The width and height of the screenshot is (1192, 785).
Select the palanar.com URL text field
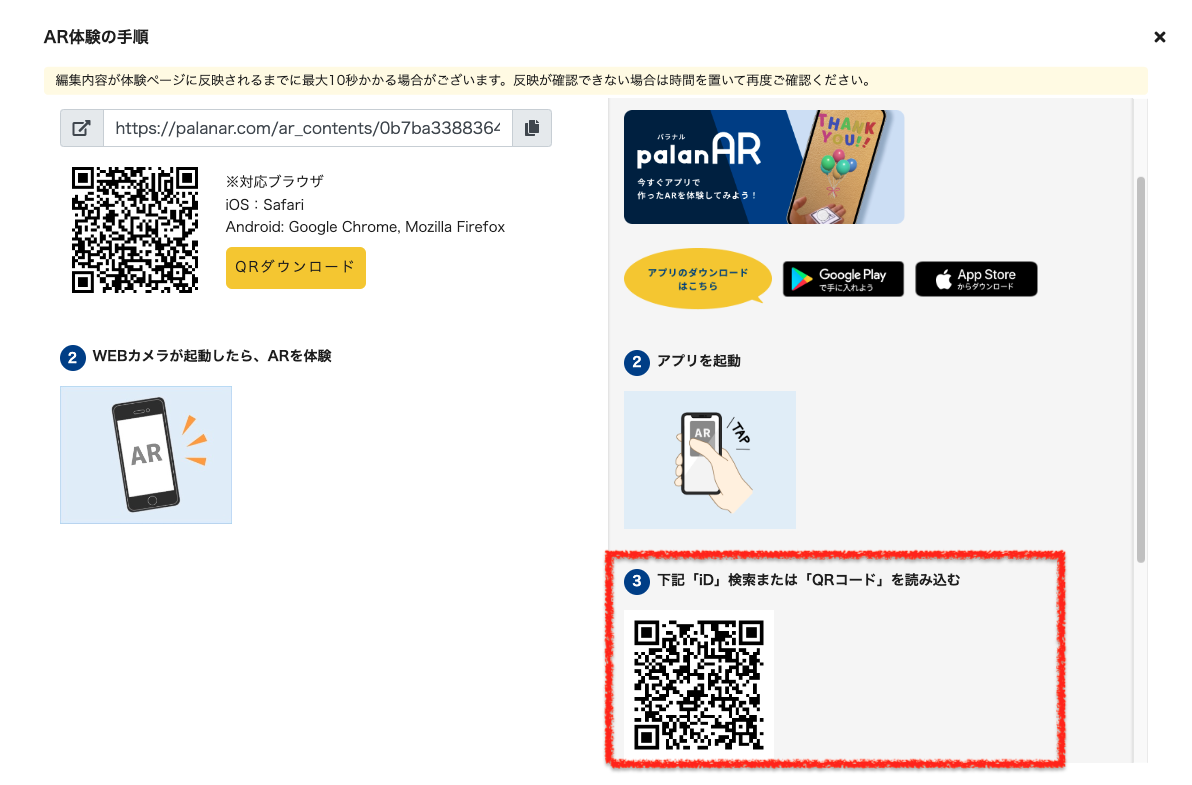(308, 128)
